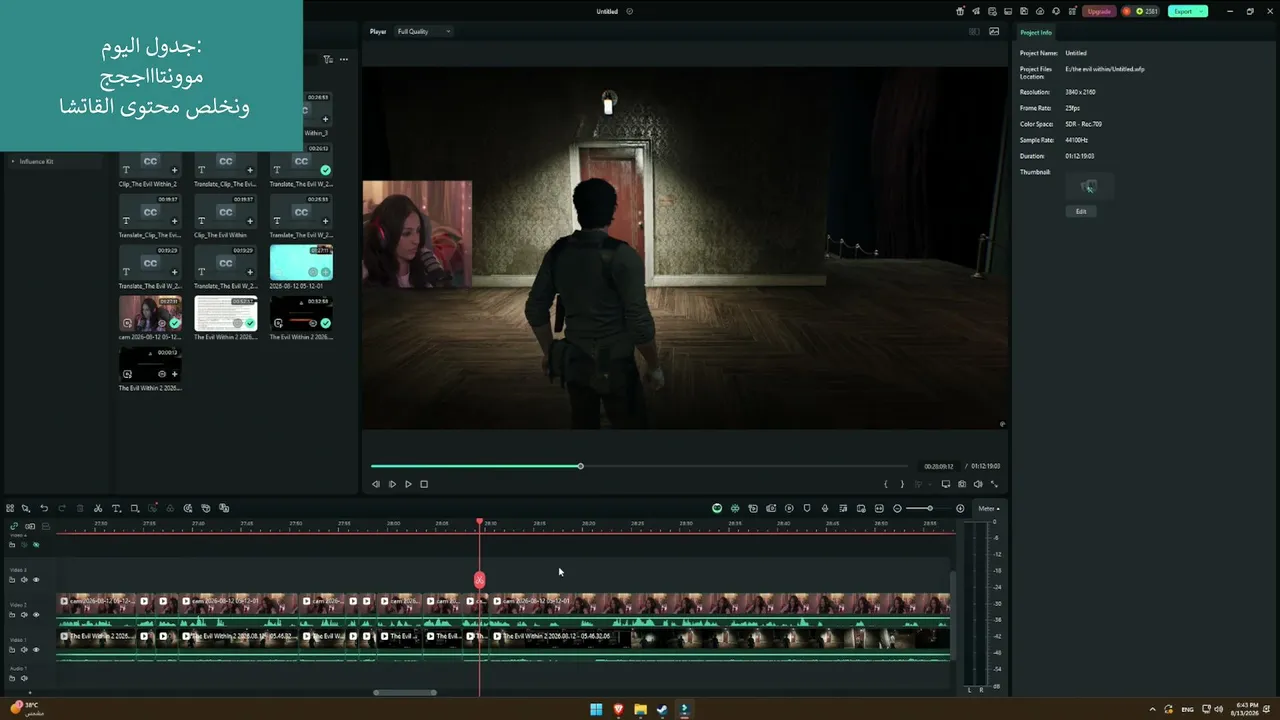The width and height of the screenshot is (1280, 720).
Task: Show the hidden Video 4 track
Action: [36, 544]
